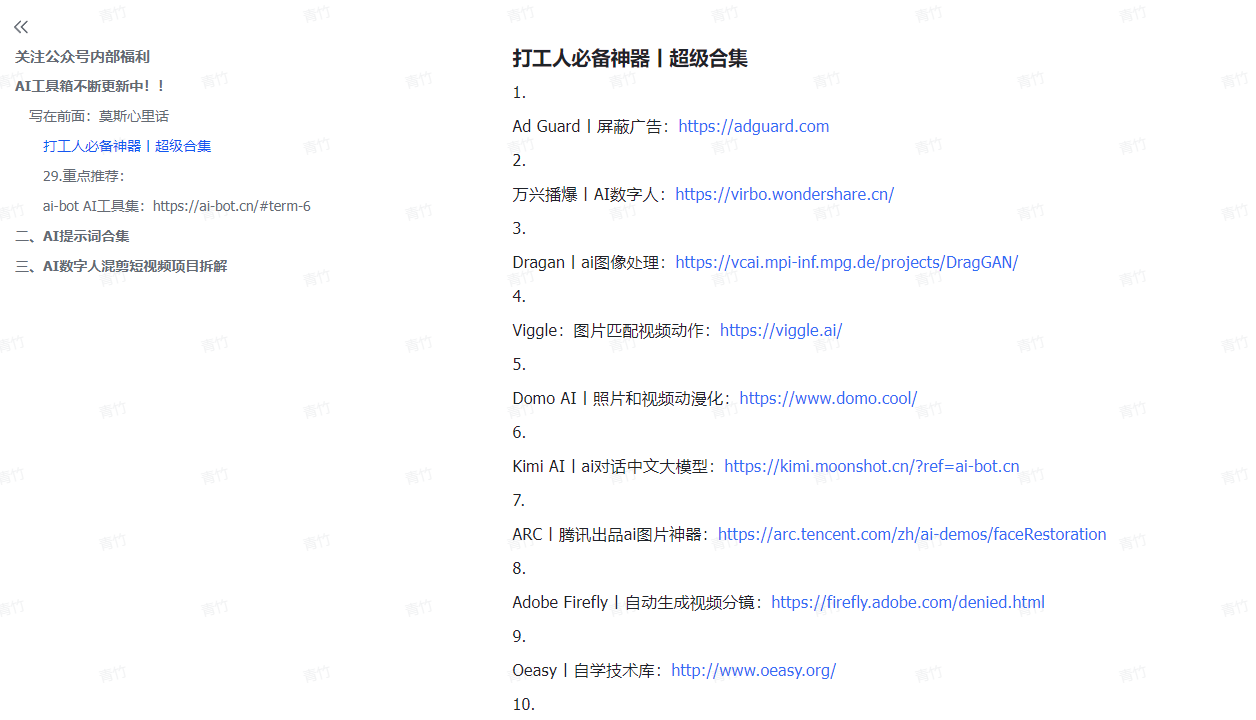Click the text Oeasy丨自学技术库

tap(586, 670)
